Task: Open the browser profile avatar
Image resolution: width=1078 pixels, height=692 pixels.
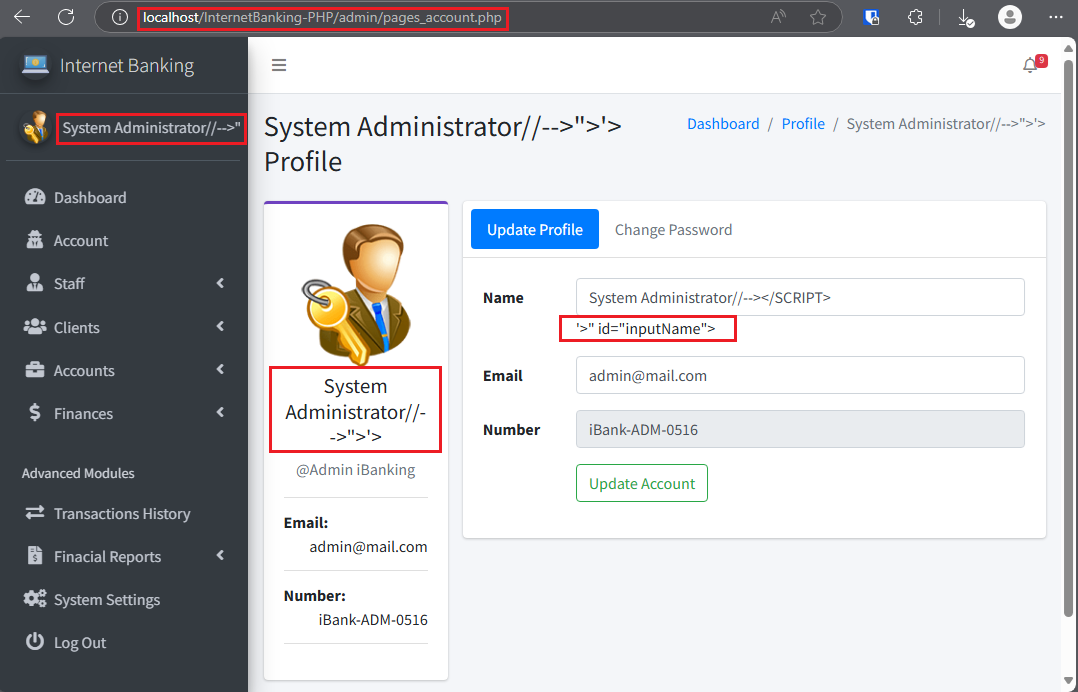Action: tap(1009, 17)
